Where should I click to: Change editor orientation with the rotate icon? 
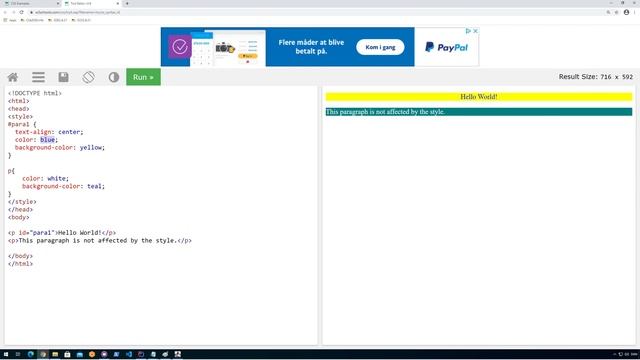pos(89,77)
